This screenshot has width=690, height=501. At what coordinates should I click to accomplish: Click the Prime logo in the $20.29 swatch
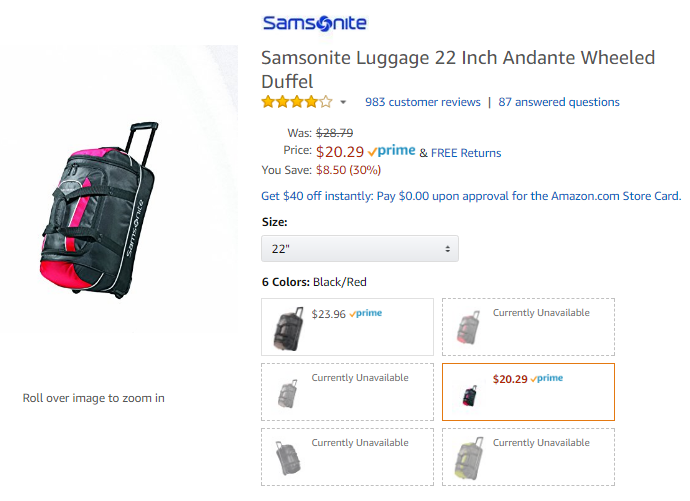coord(548,378)
